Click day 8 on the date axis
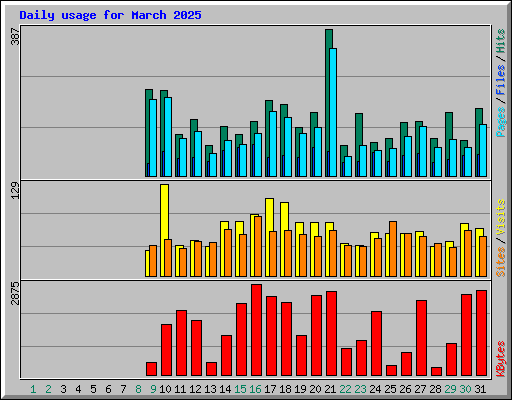This screenshot has width=512, height=400. (x=138, y=389)
